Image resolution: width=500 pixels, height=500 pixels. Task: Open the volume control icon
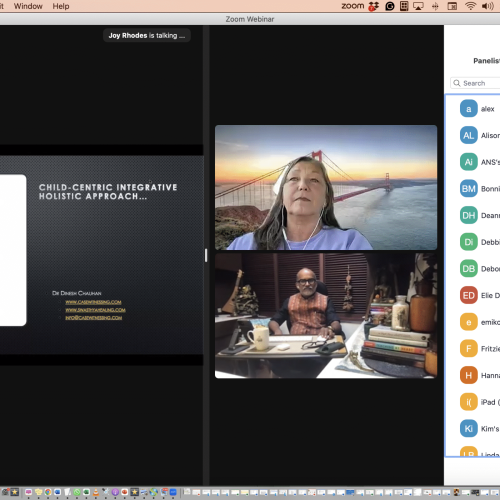[487, 6]
